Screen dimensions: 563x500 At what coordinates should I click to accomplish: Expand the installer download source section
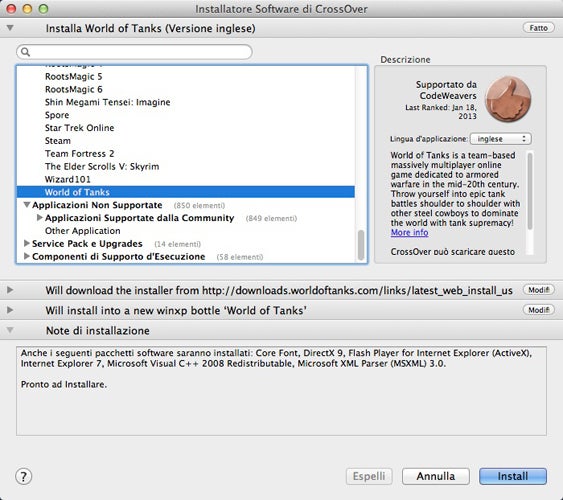point(10,290)
